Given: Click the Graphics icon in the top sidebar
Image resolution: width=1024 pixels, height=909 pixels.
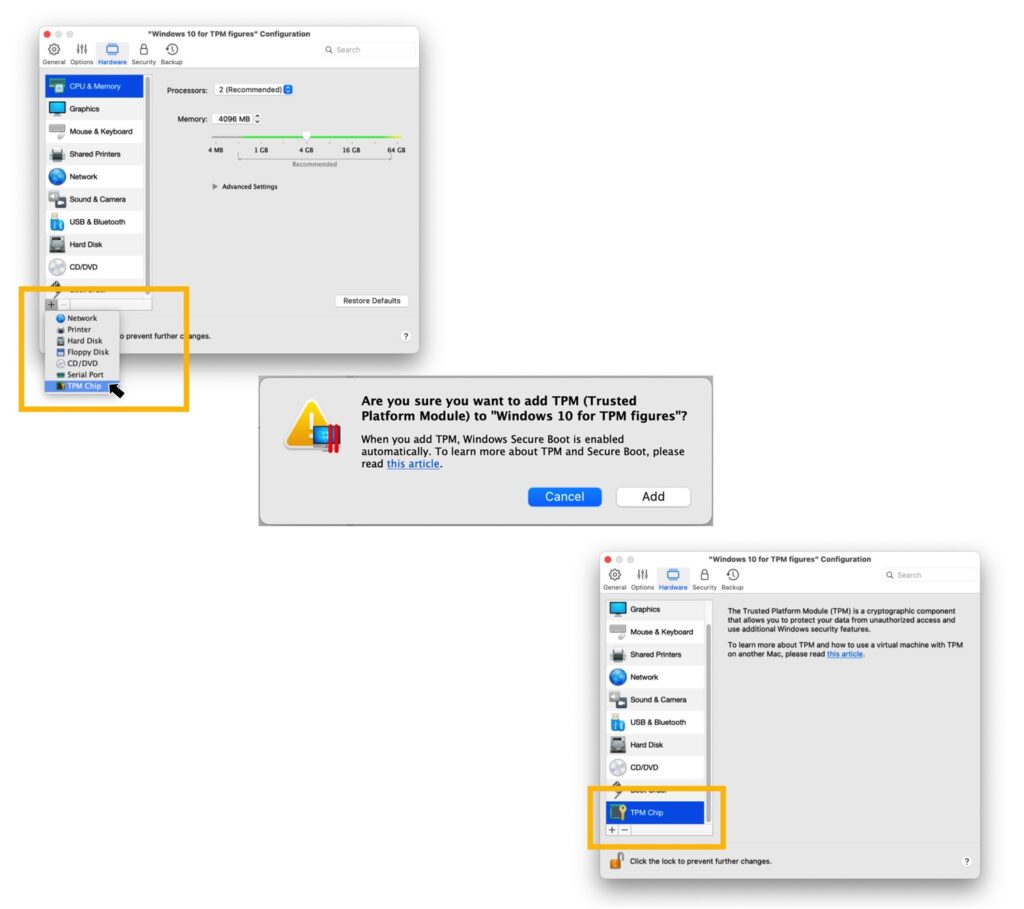Looking at the screenshot, I should pos(58,109).
